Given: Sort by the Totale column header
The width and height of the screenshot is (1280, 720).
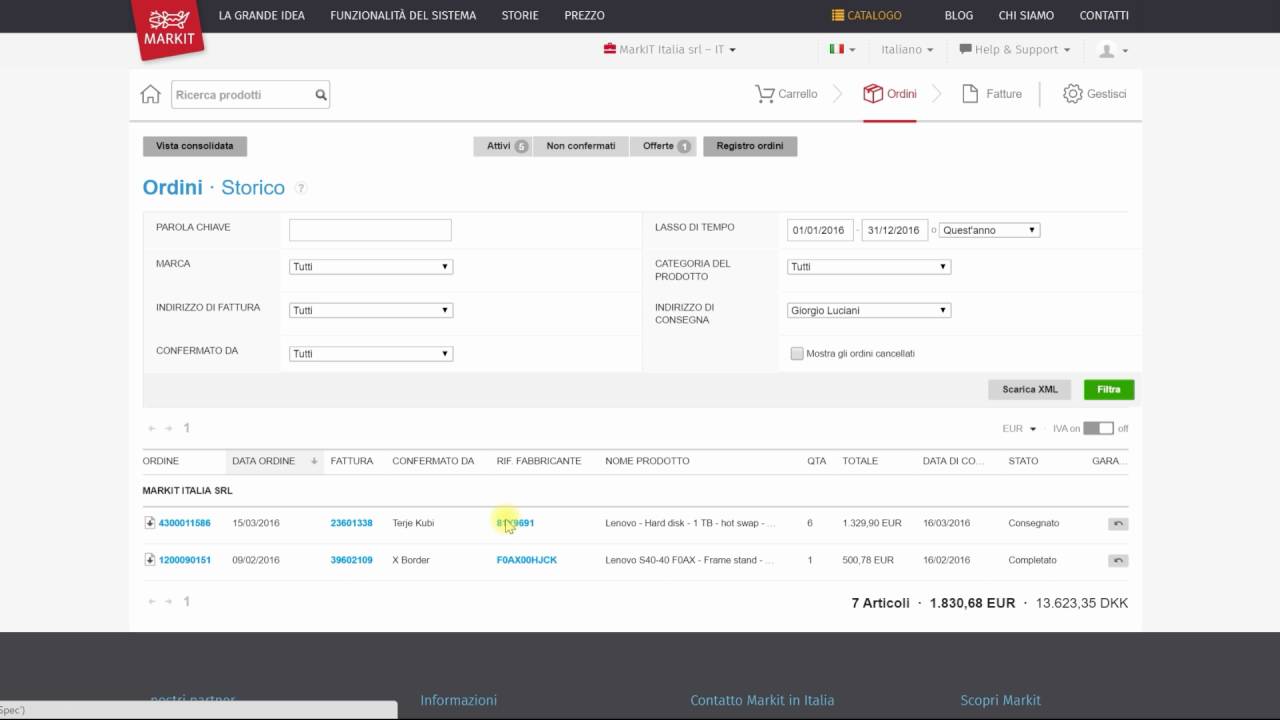Looking at the screenshot, I should pos(860,461).
